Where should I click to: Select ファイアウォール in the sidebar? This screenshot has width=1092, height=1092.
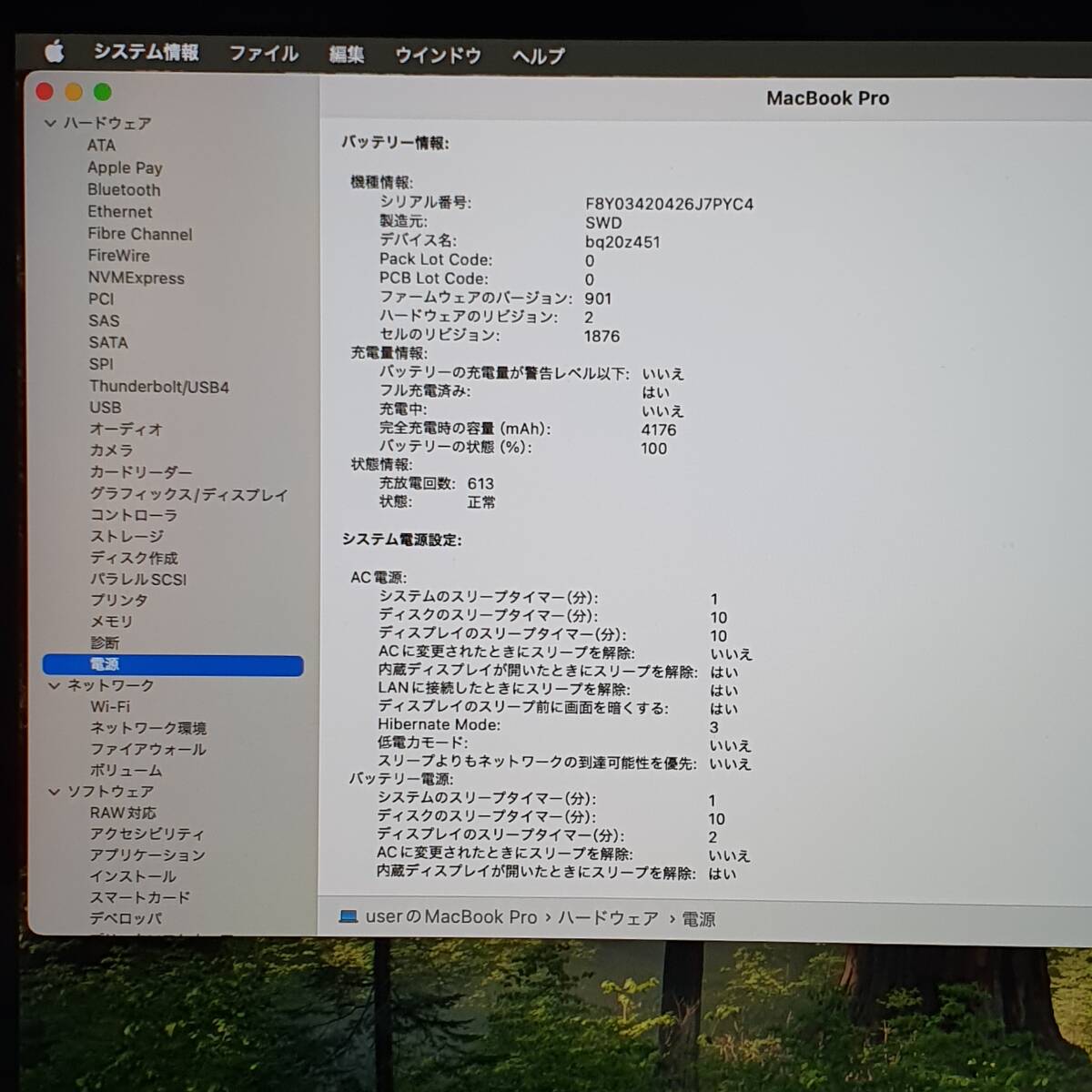[x=148, y=749]
